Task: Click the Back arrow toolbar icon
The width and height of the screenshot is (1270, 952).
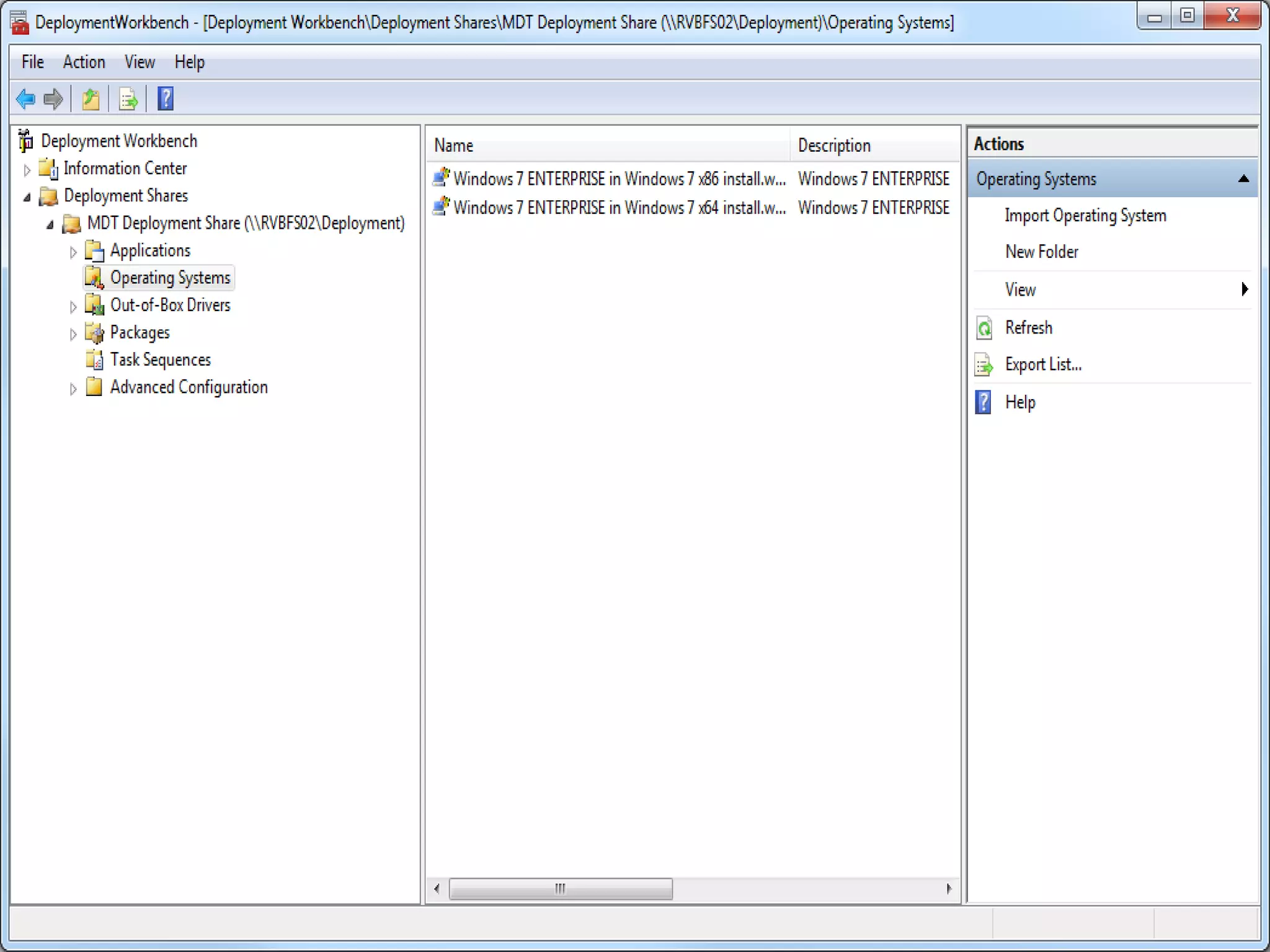Action: pyautogui.click(x=26, y=99)
